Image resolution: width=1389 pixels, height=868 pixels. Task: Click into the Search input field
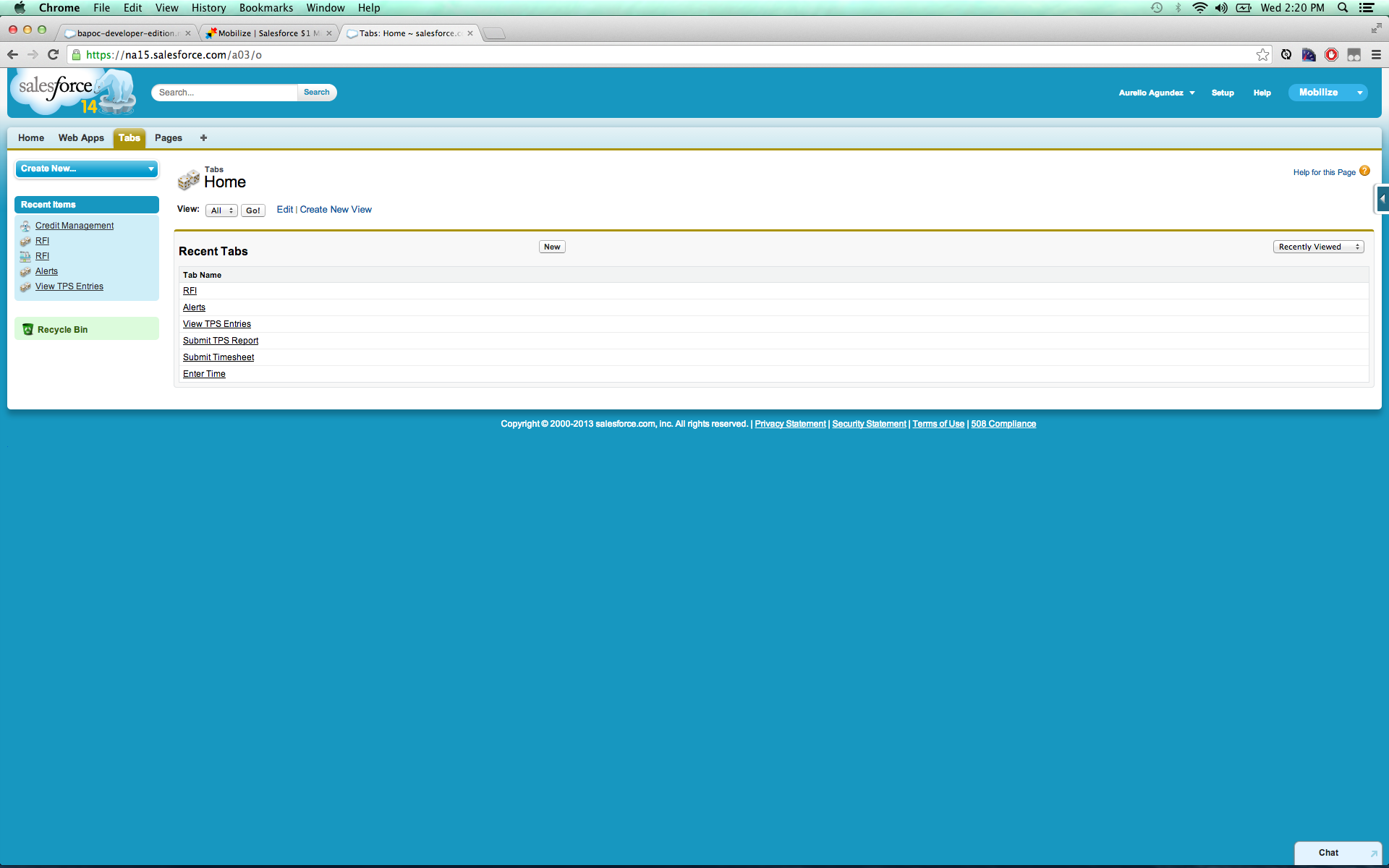point(224,93)
